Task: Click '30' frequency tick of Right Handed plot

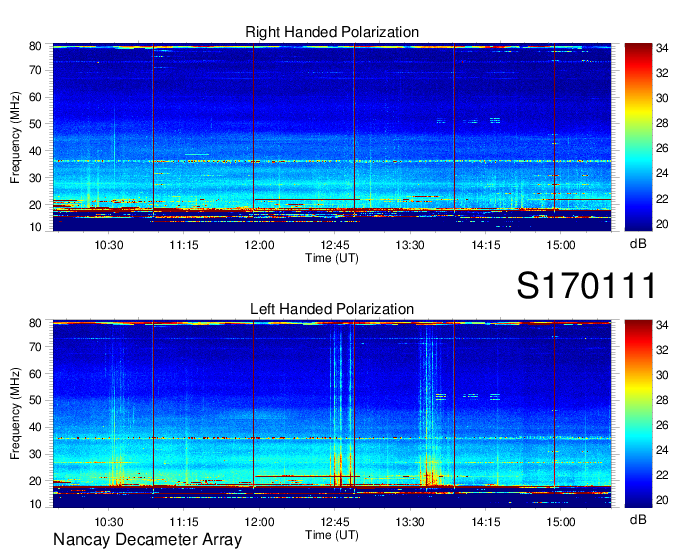Action: (35, 178)
